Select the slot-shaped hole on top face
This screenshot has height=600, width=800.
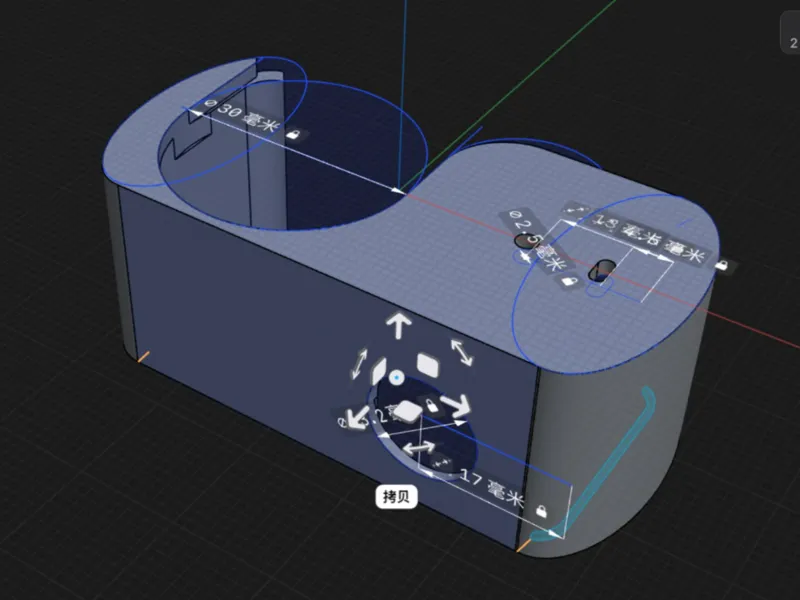pyautogui.click(x=602, y=270)
